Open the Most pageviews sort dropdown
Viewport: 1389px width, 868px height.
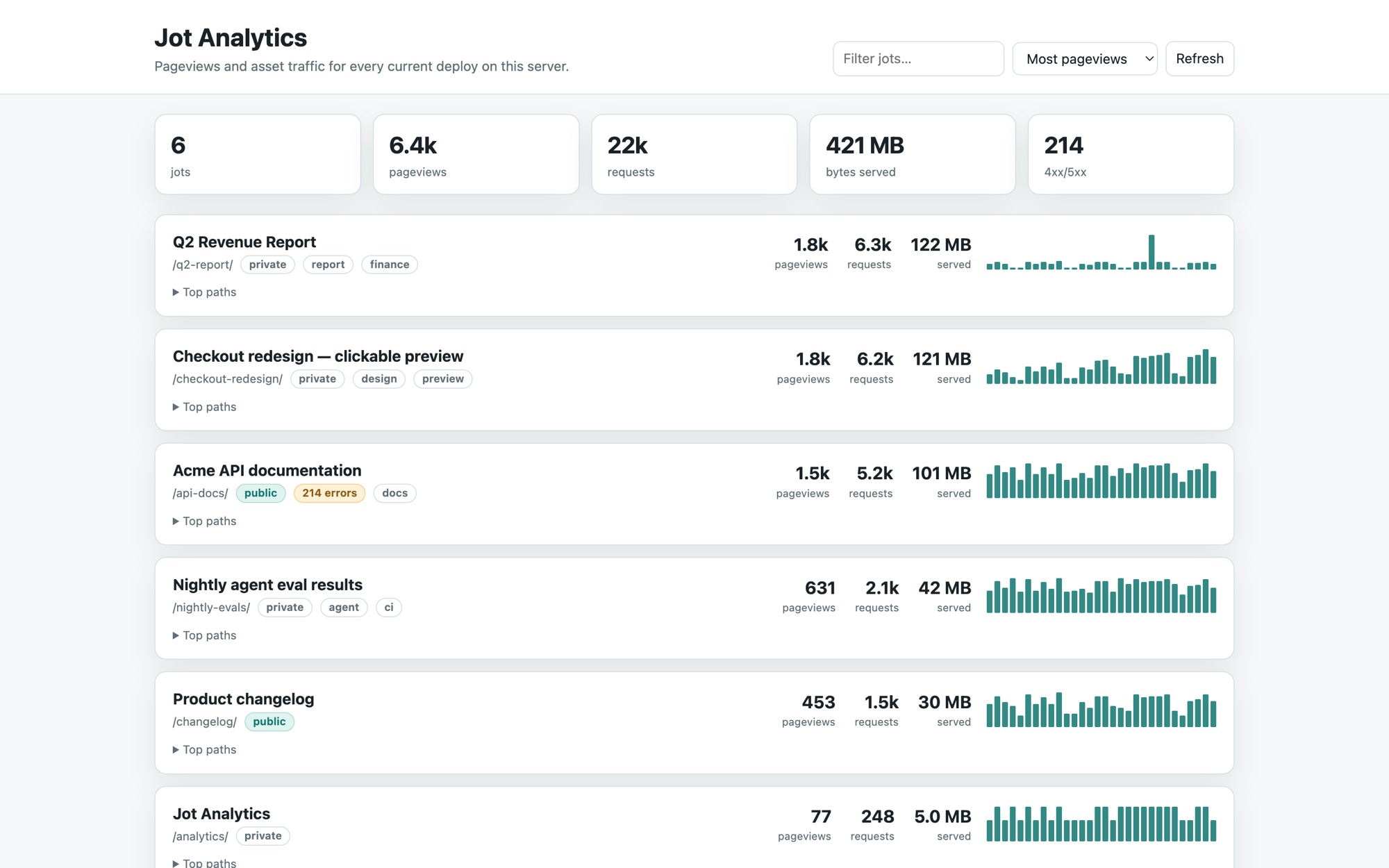[1084, 59]
